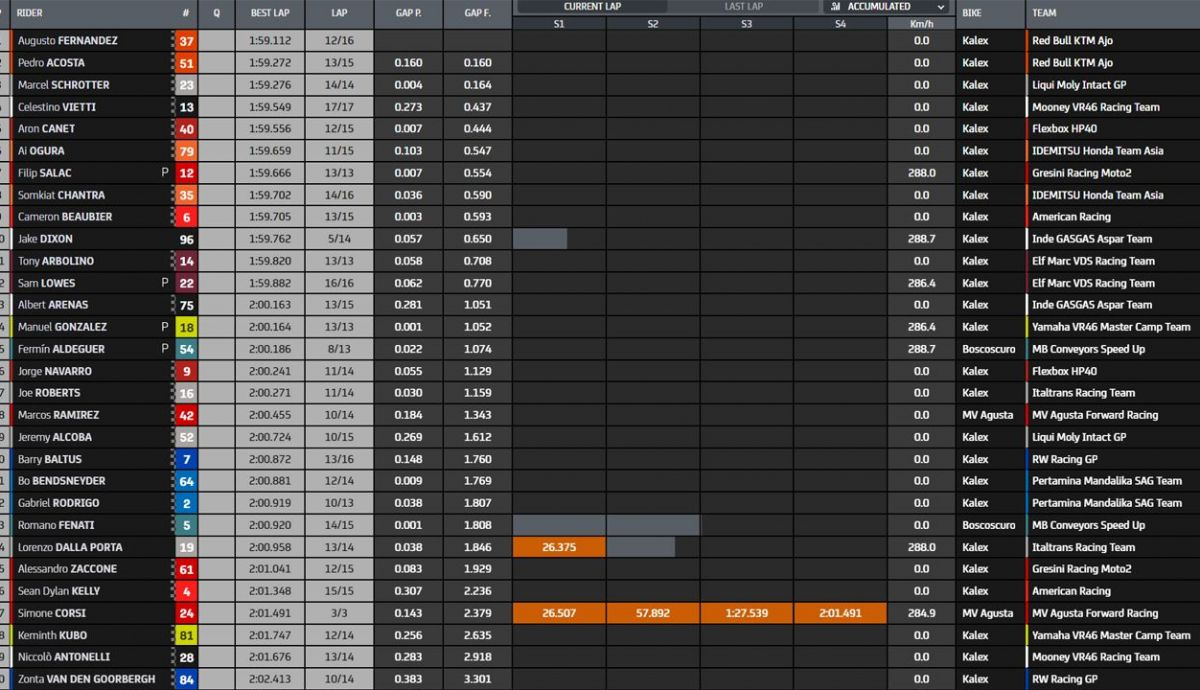Select rider Cameron BEAUBIER

click(65, 217)
